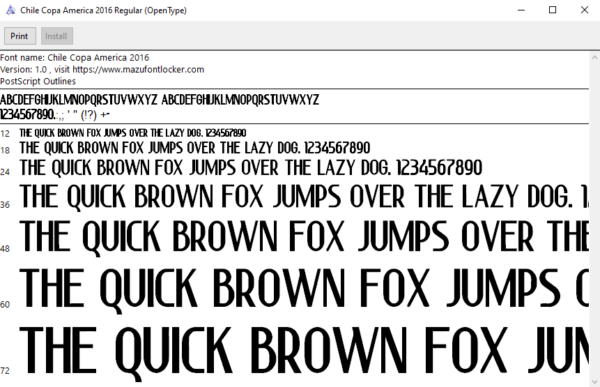
Task: Click the size 24 label
Action: coord(5,172)
